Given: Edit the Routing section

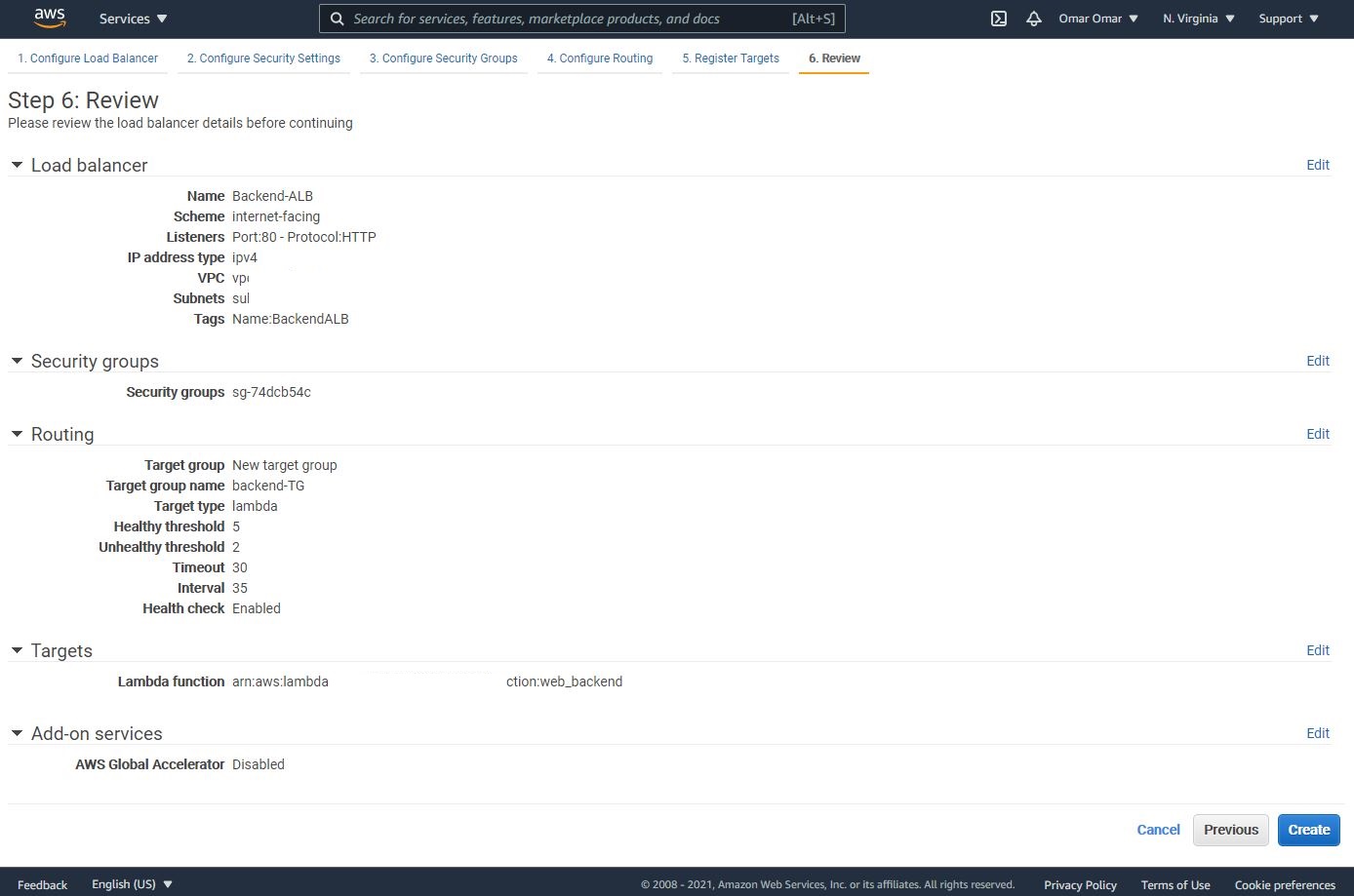Looking at the screenshot, I should (x=1318, y=434).
